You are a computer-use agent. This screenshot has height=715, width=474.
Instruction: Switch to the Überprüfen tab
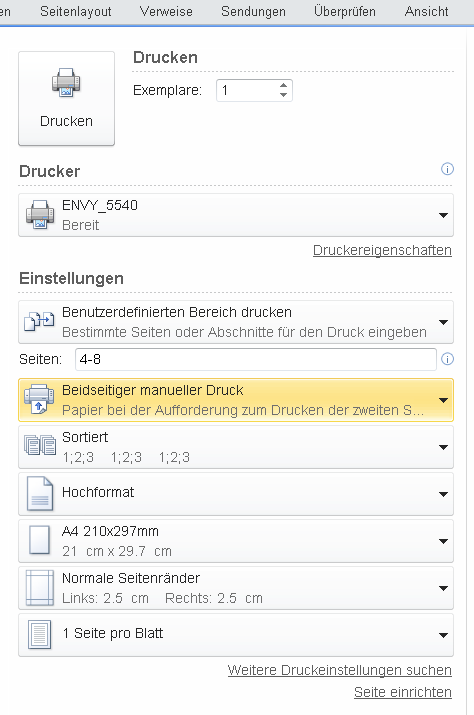pyautogui.click(x=345, y=11)
